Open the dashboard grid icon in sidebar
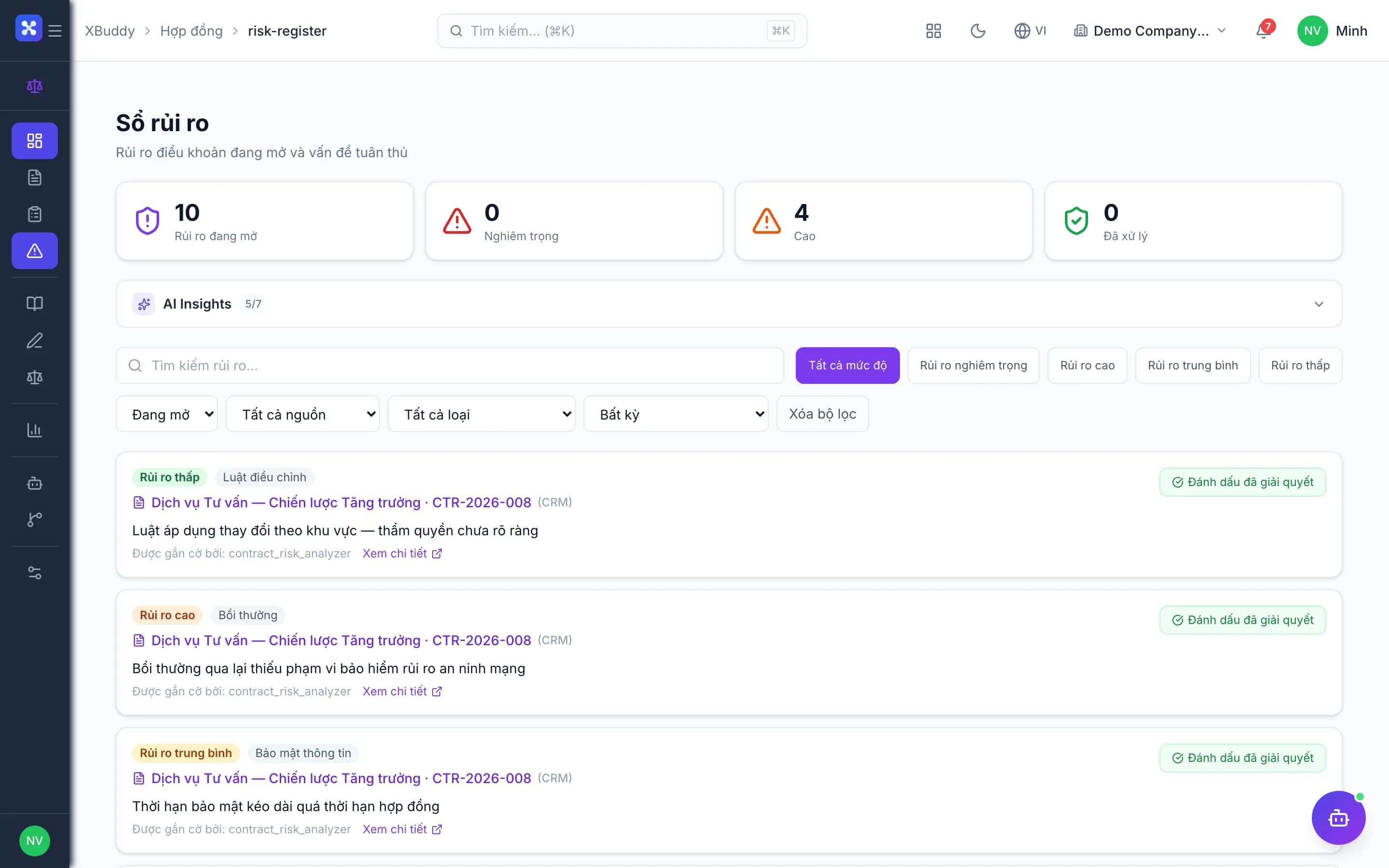Viewport: 1389px width, 868px height. [34, 141]
